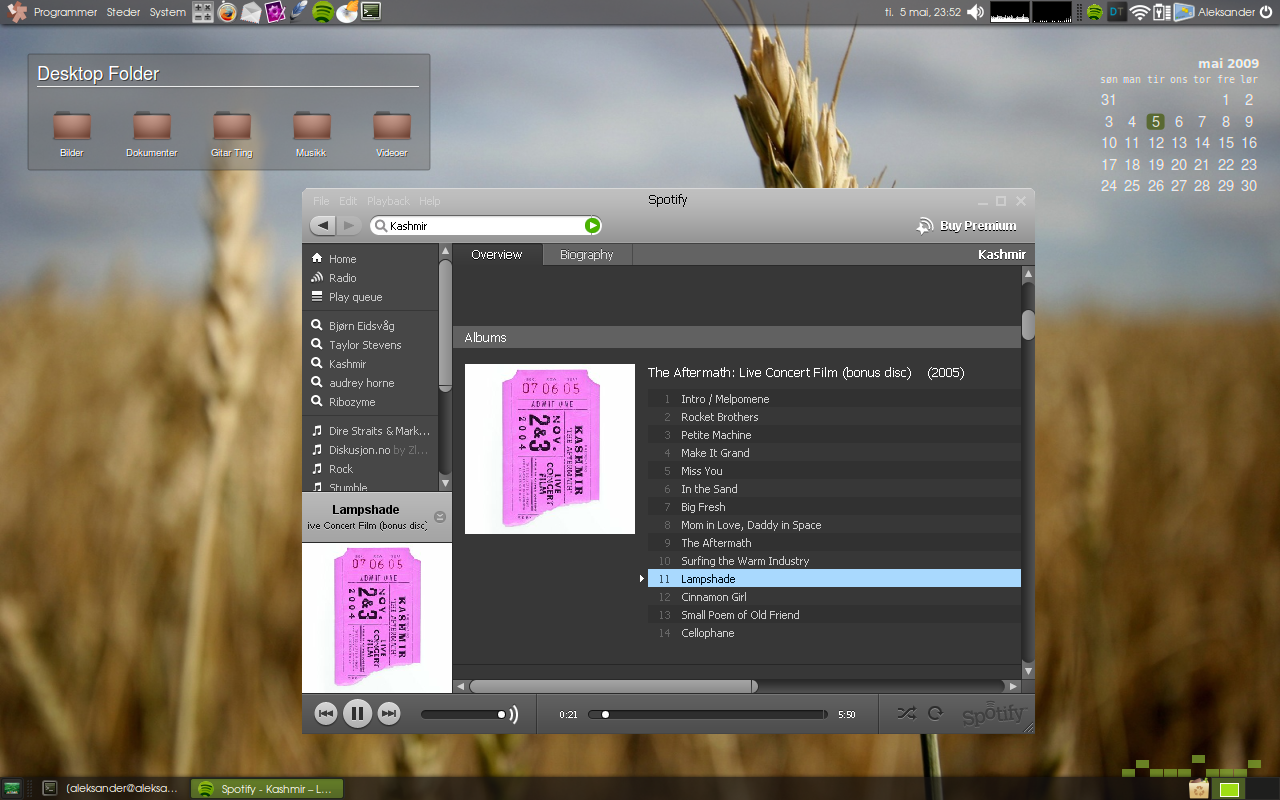The image size is (1280, 800).
Task: Select track Cinnamon Girl
Action: click(834, 597)
